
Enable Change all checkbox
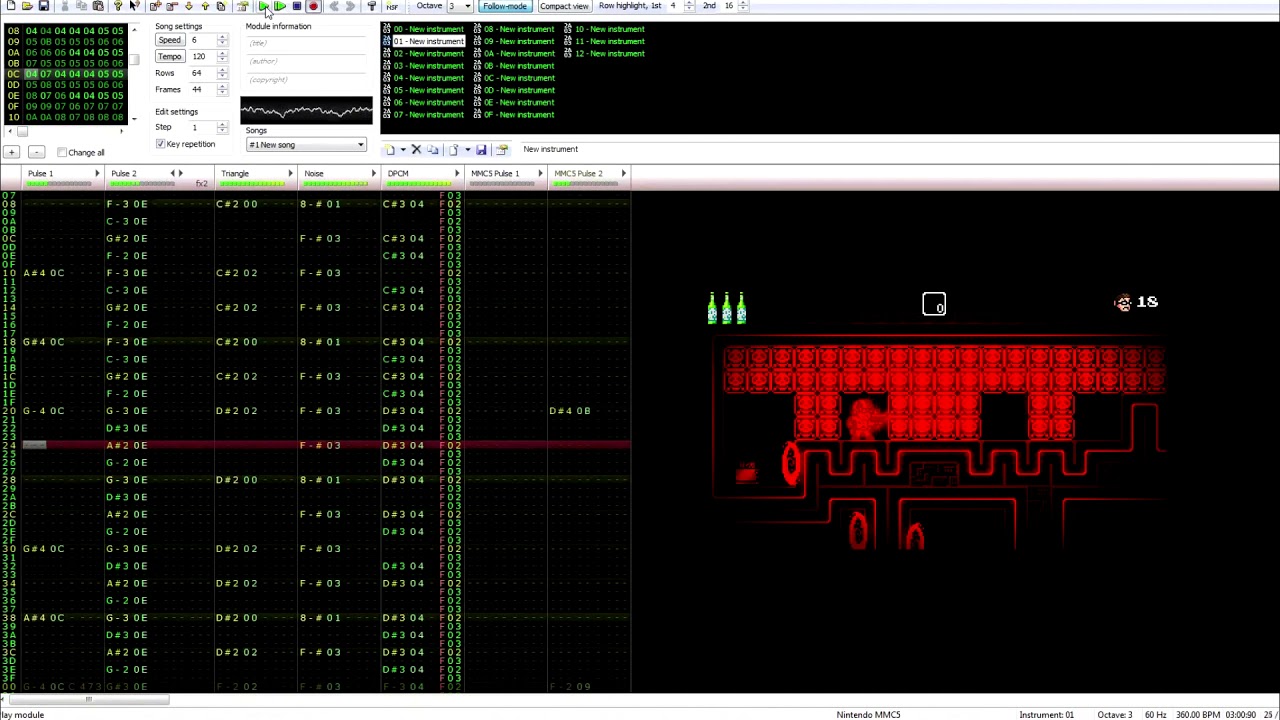pyautogui.click(x=62, y=152)
